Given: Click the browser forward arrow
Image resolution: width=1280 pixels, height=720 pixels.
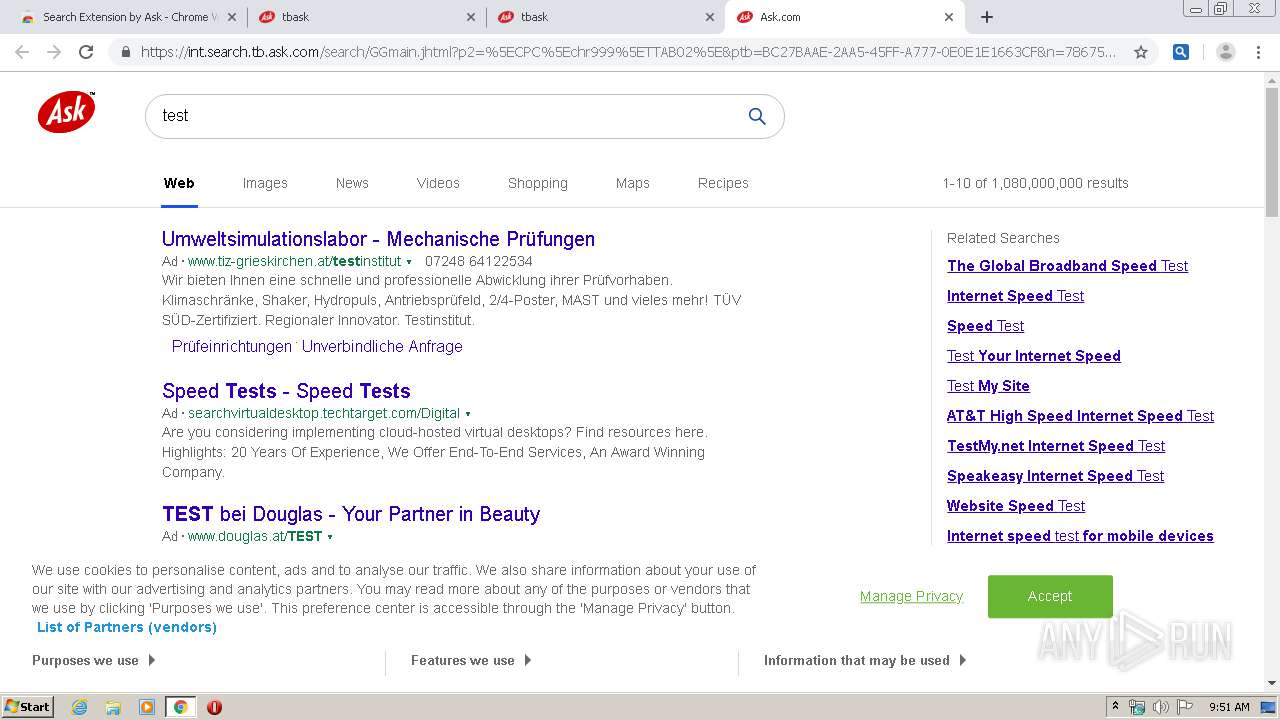Looking at the screenshot, I should (x=54, y=52).
